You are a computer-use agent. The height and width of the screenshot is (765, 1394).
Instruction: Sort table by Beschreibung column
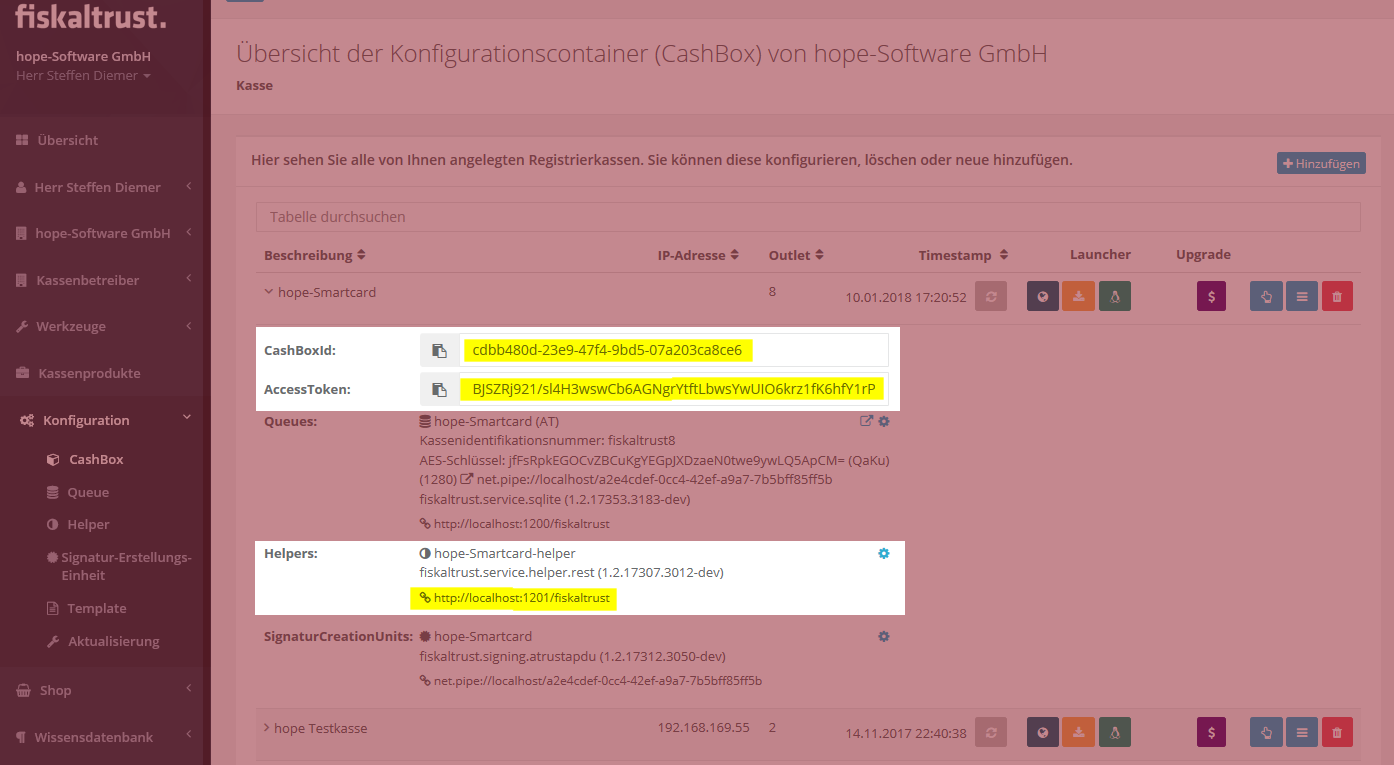315,255
